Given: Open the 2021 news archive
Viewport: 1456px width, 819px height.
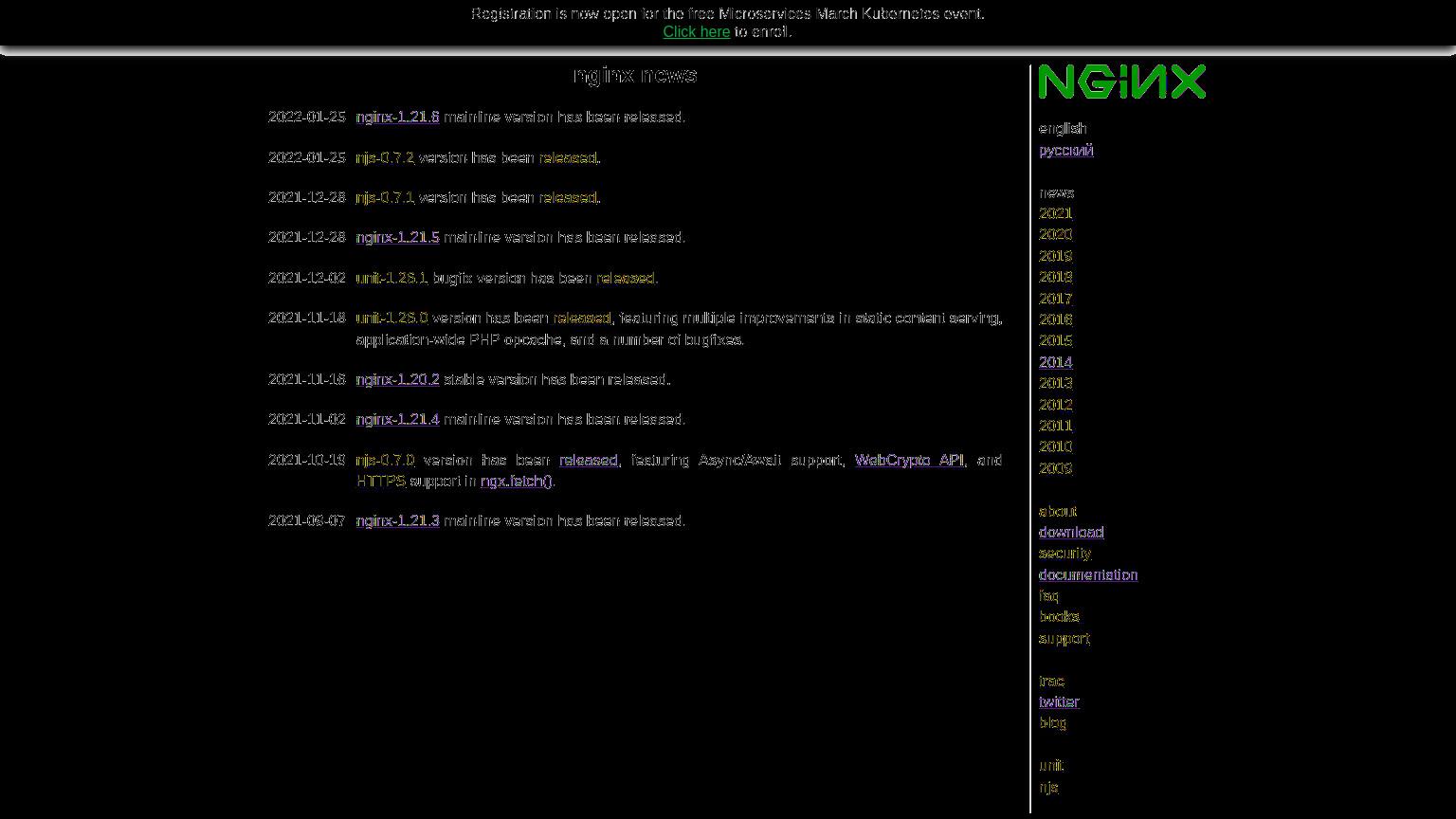Looking at the screenshot, I should [1056, 214].
